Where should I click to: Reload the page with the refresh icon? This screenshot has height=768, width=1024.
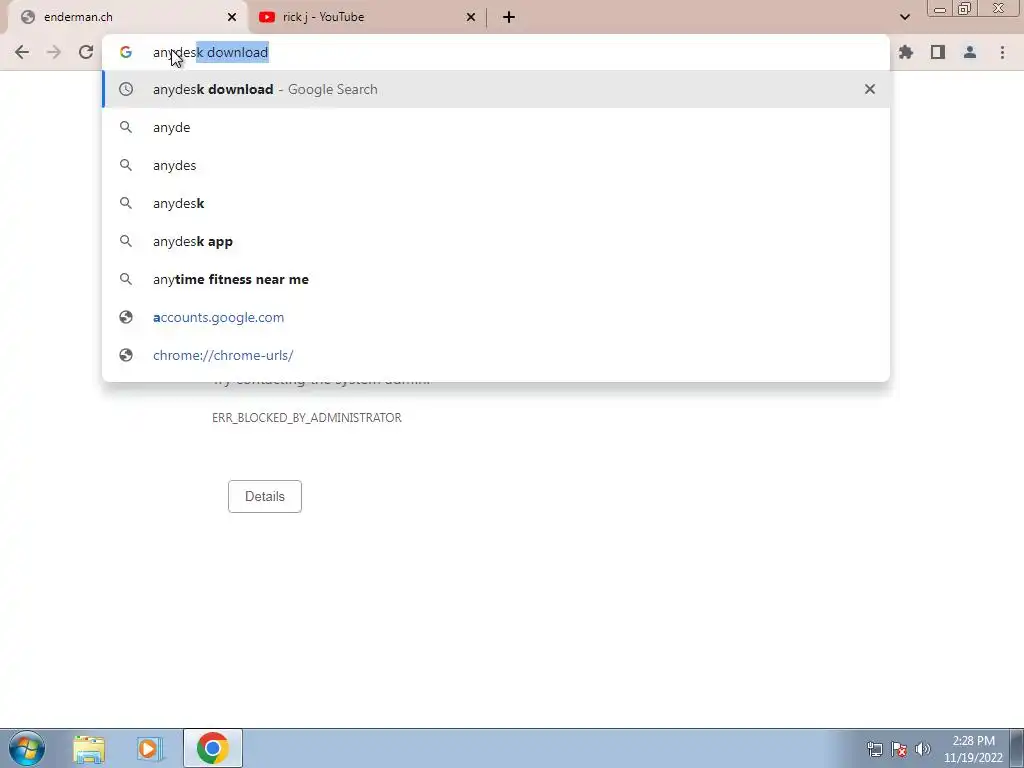[86, 52]
